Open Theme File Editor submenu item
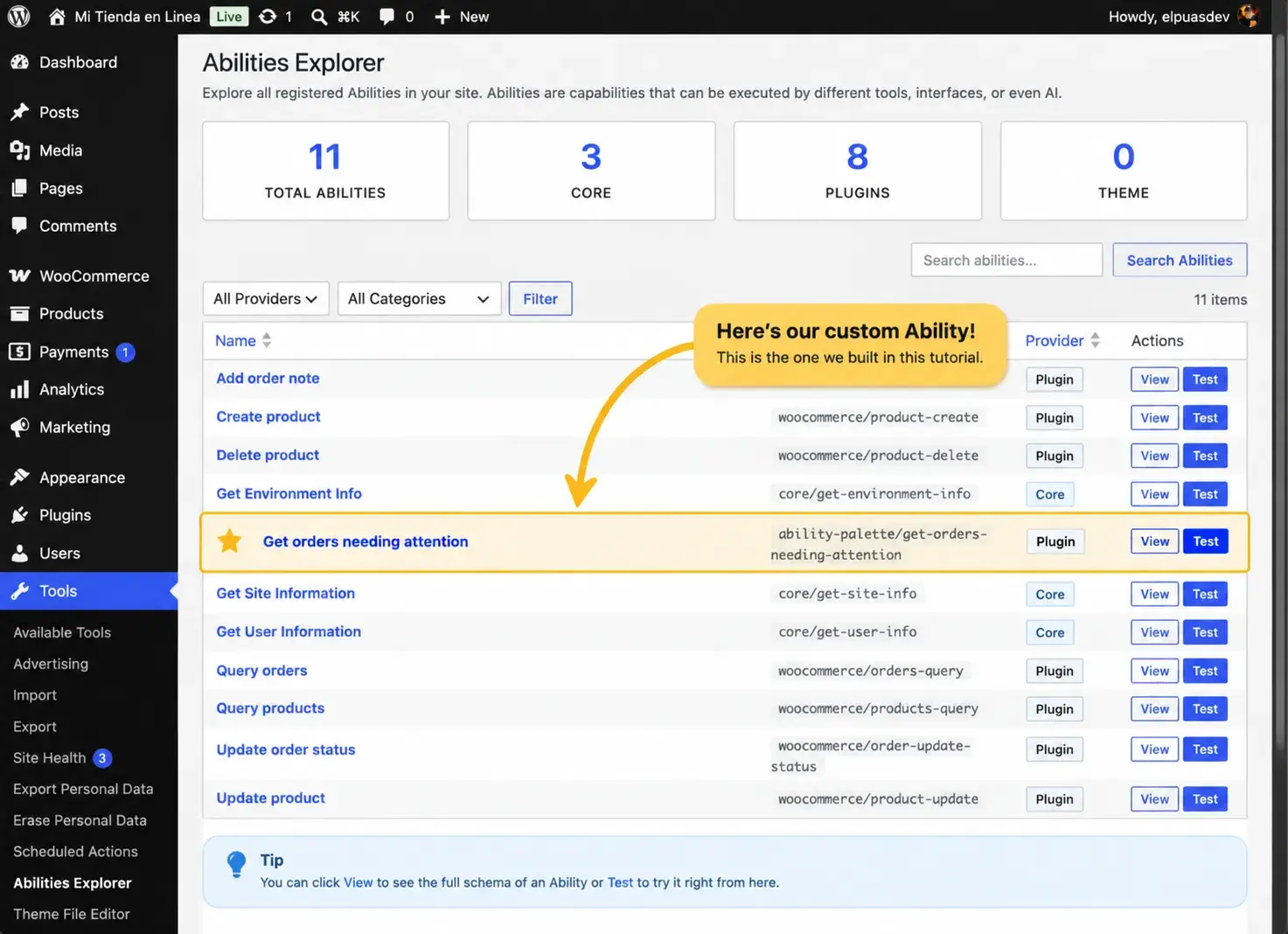The height and width of the screenshot is (934, 1288). pyautogui.click(x=72, y=914)
